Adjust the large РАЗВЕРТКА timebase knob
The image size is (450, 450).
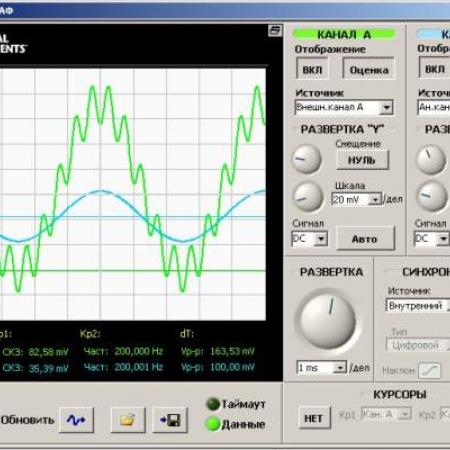(x=328, y=320)
